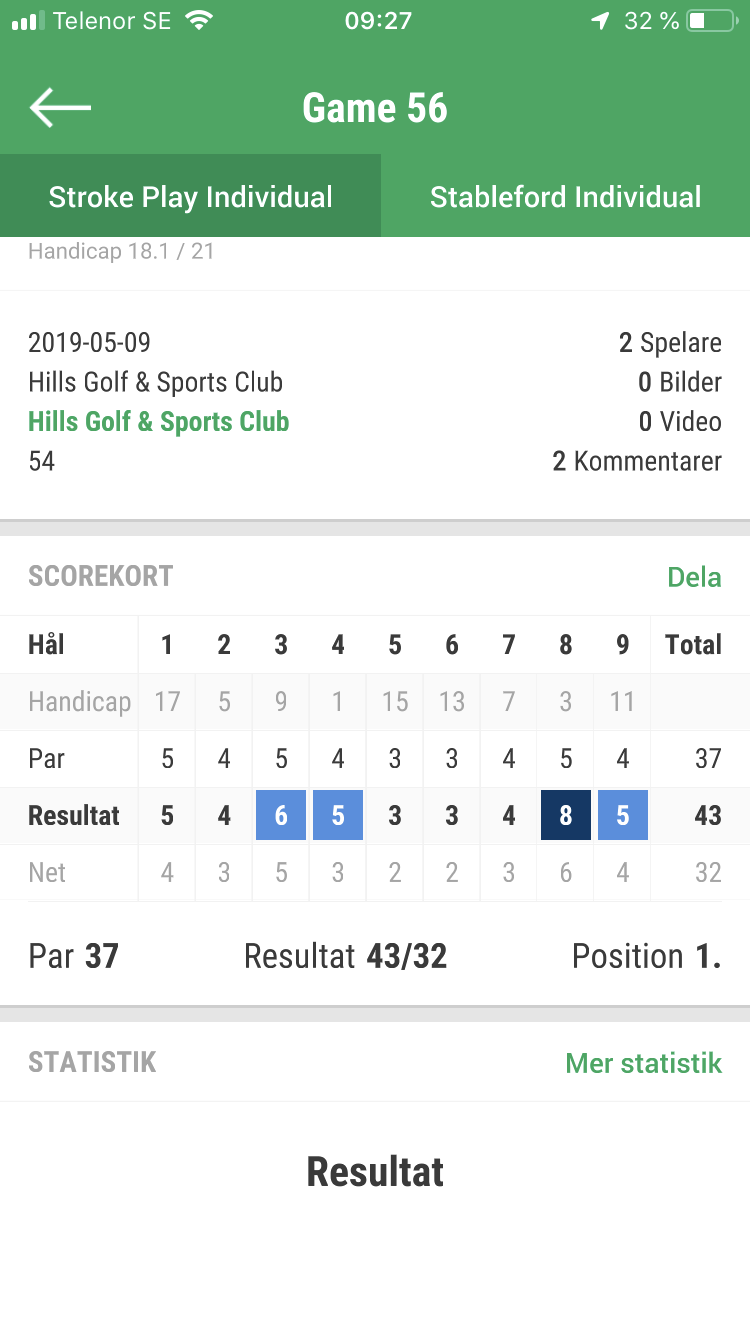This screenshot has height=1334, width=750.
Task: Select the dark blue score 8 cell
Action: point(566,815)
